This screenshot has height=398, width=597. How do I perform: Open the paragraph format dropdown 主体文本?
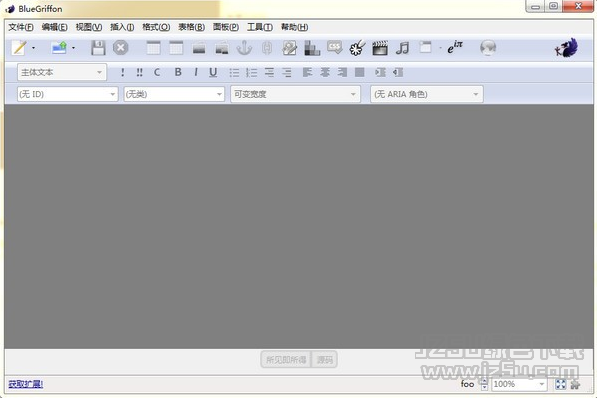click(62, 72)
